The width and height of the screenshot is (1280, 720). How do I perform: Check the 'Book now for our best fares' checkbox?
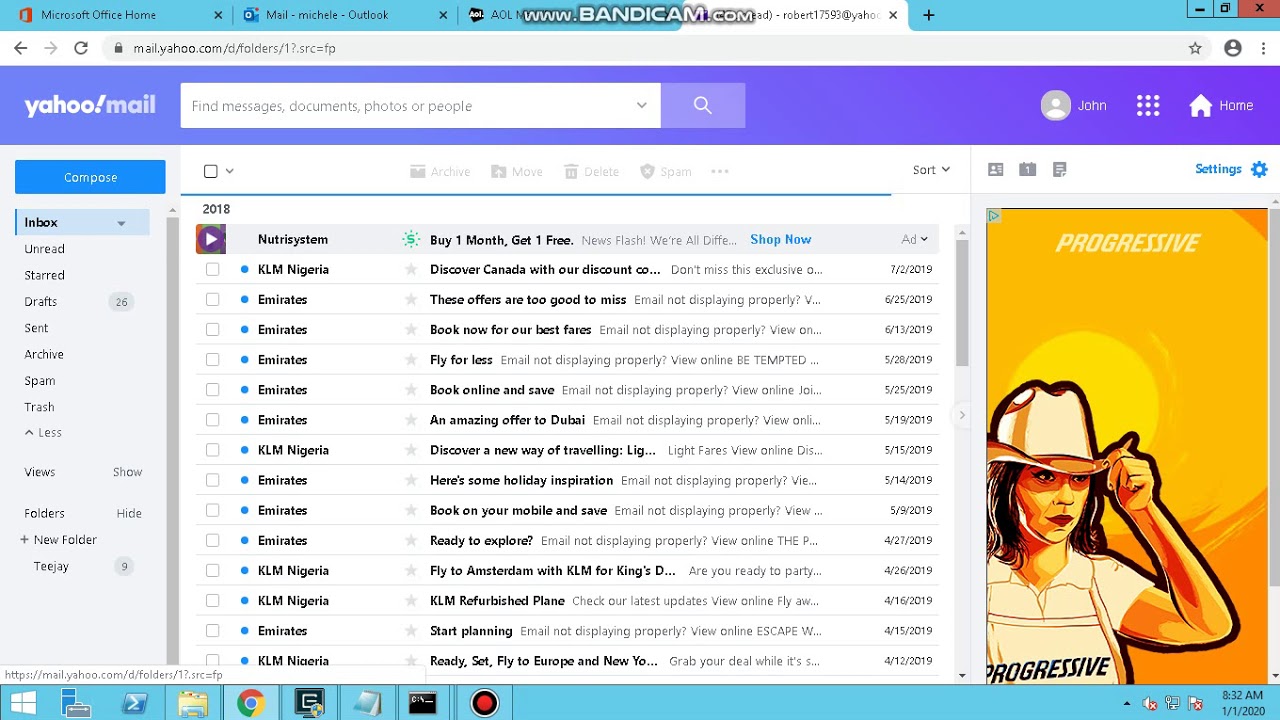pyautogui.click(x=212, y=329)
